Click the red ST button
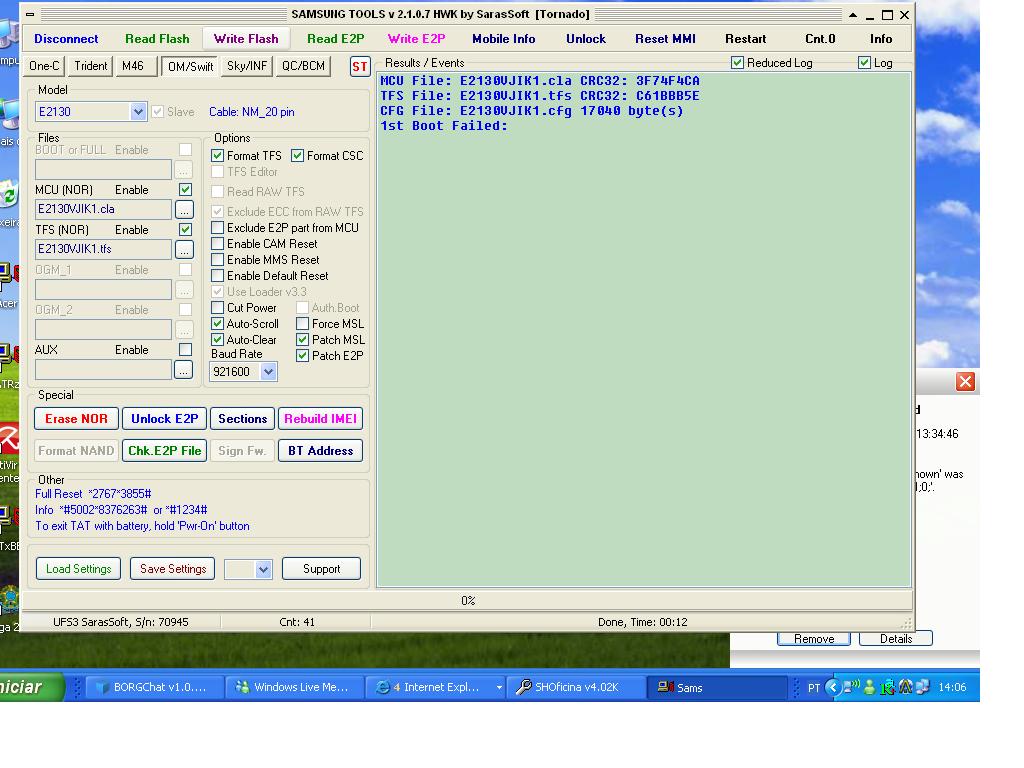The width and height of the screenshot is (1024, 768). 360,67
